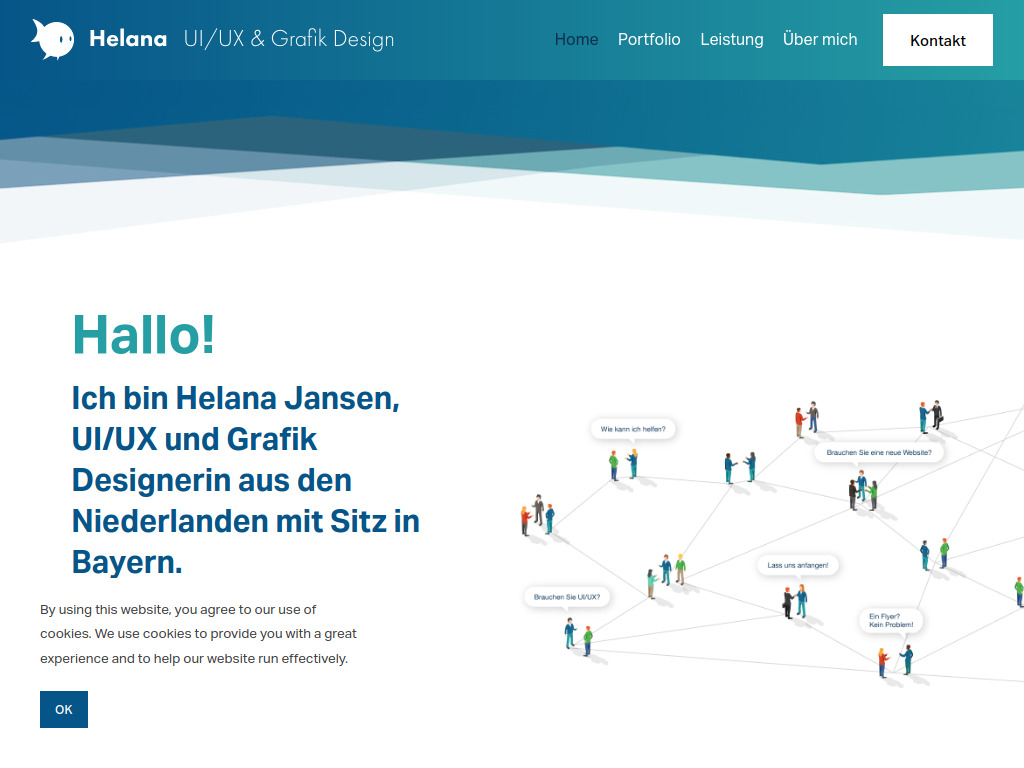Open the Portfolio navigation item
Viewport: 1024px width, 768px height.
coord(649,40)
